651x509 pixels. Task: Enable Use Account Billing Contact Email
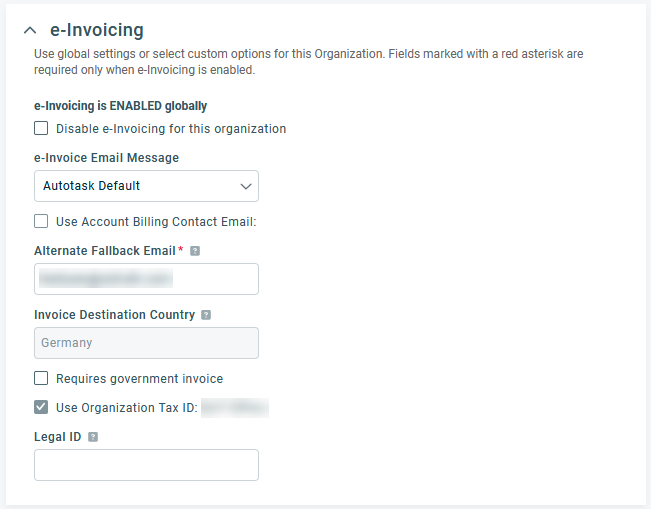(41, 222)
